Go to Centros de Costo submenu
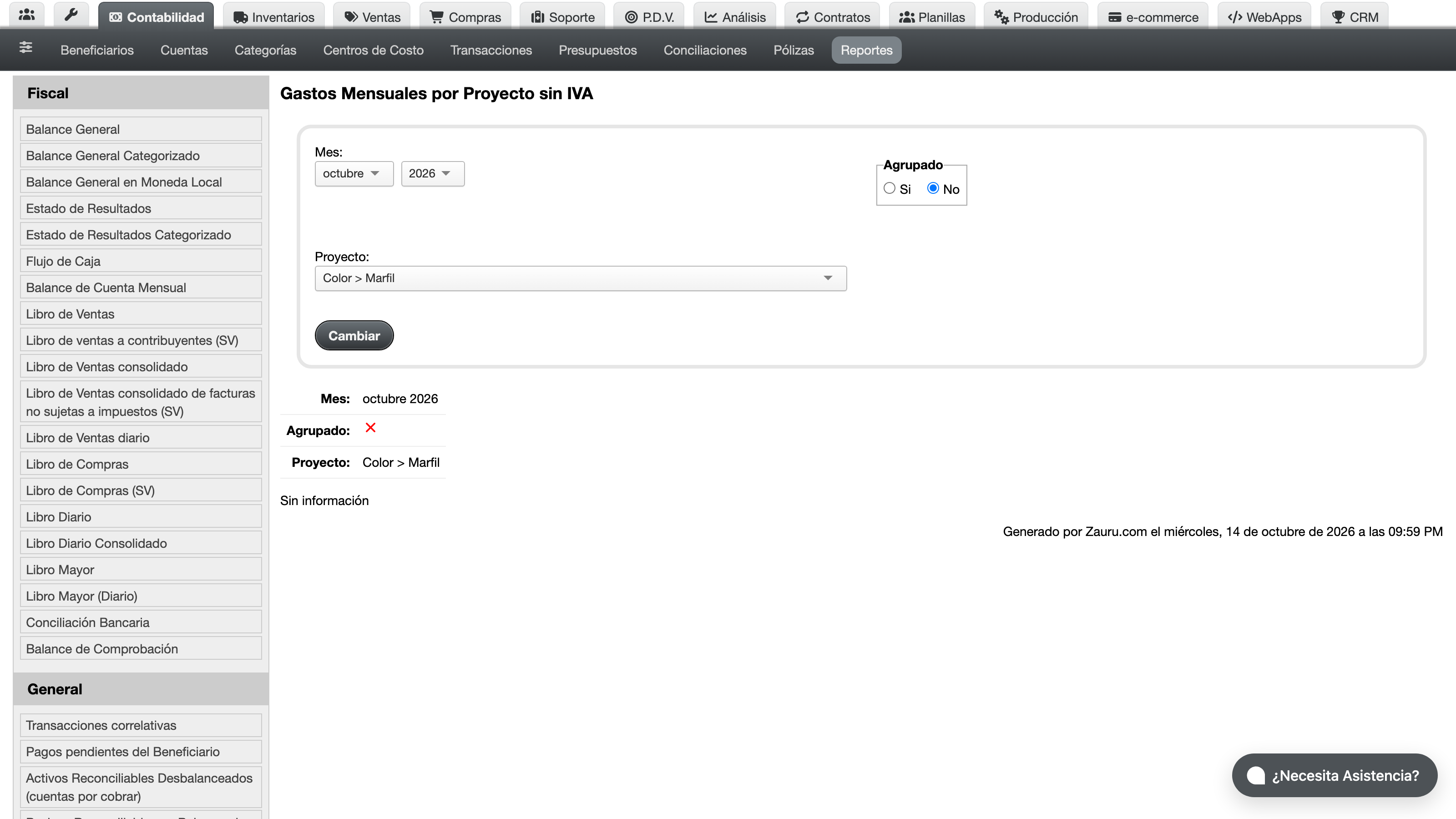Viewport: 1456px width, 819px height. [x=373, y=50]
